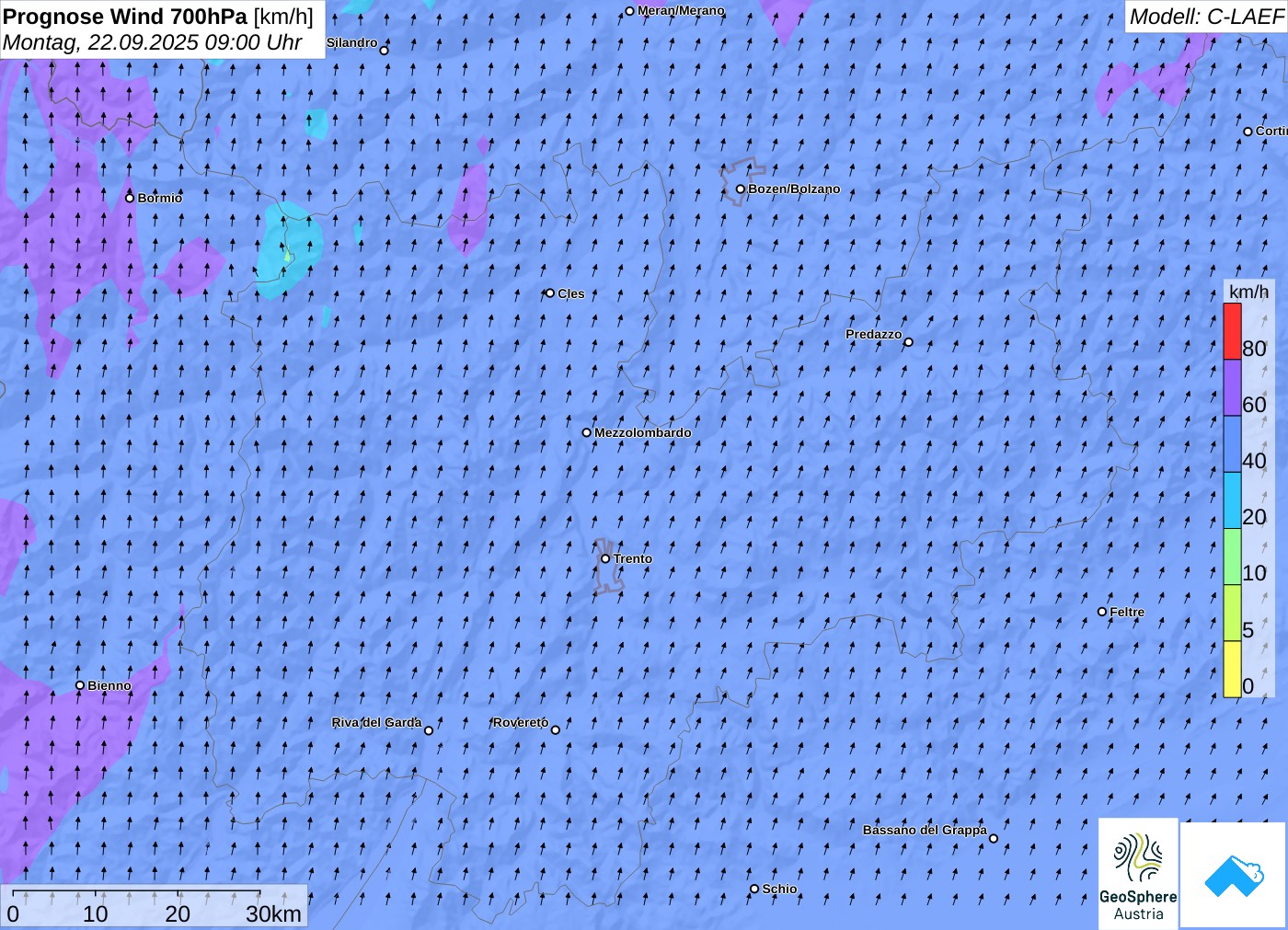Click the Feltre town marker

(x=1102, y=612)
